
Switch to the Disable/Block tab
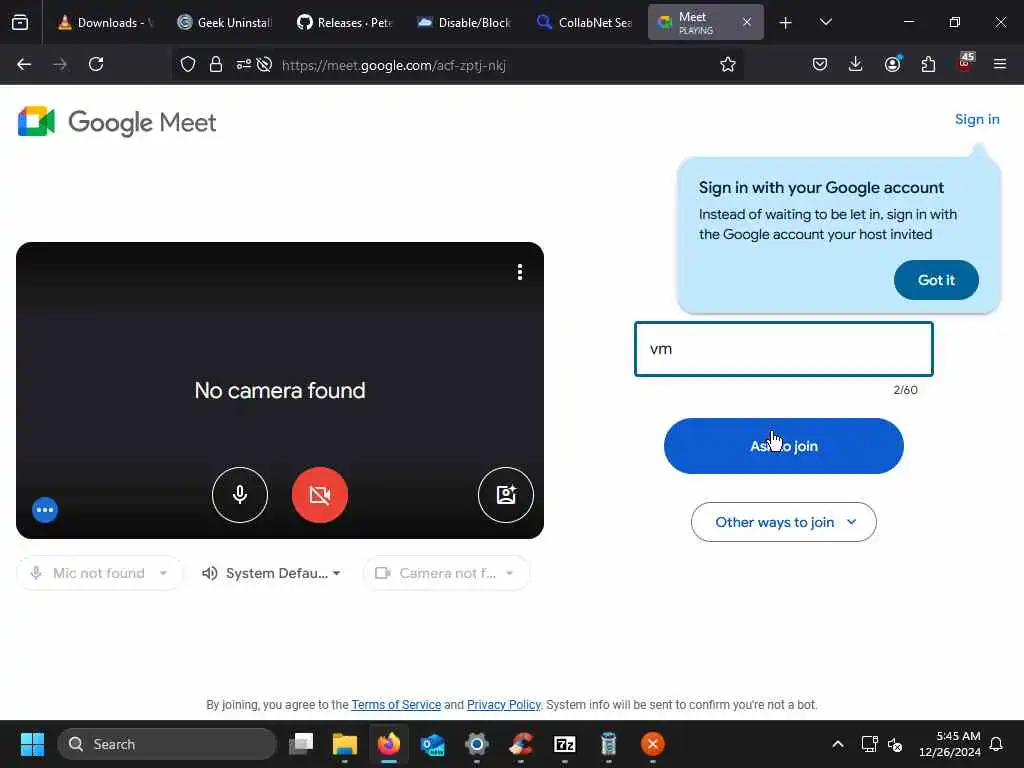(x=465, y=22)
